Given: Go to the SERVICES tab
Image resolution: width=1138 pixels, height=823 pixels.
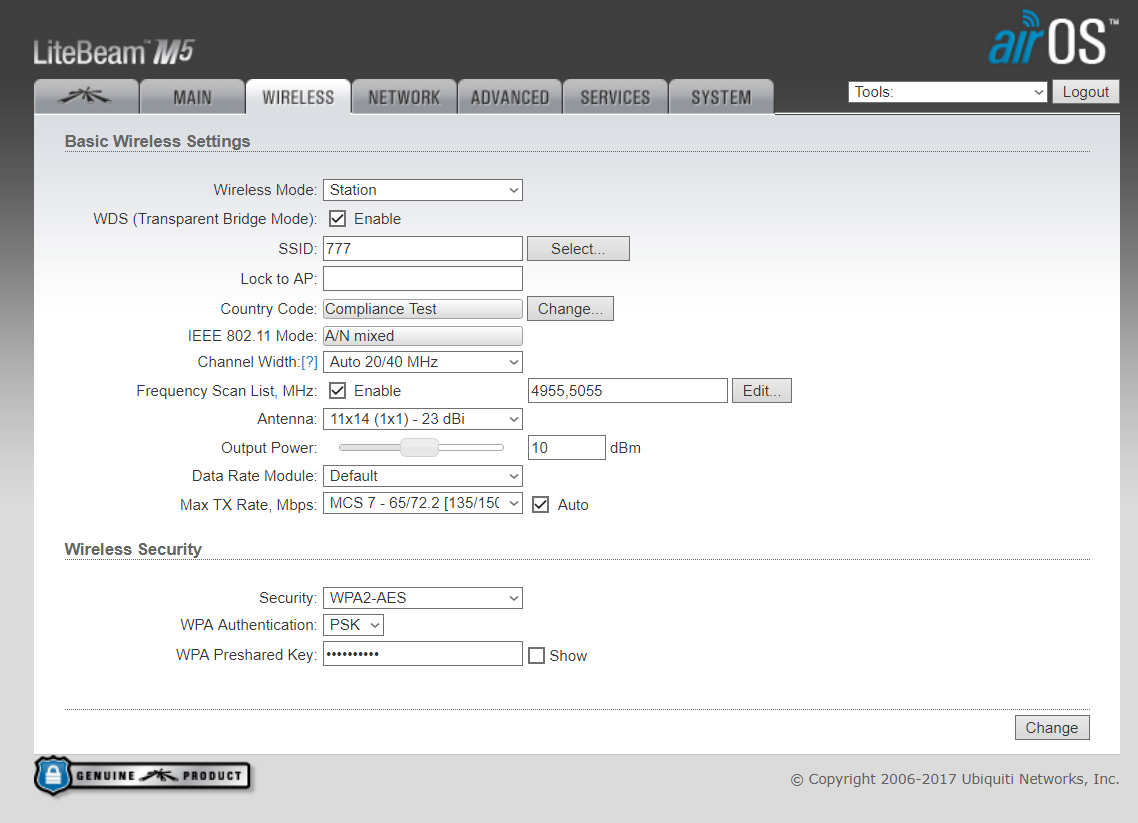Looking at the screenshot, I should pos(615,97).
